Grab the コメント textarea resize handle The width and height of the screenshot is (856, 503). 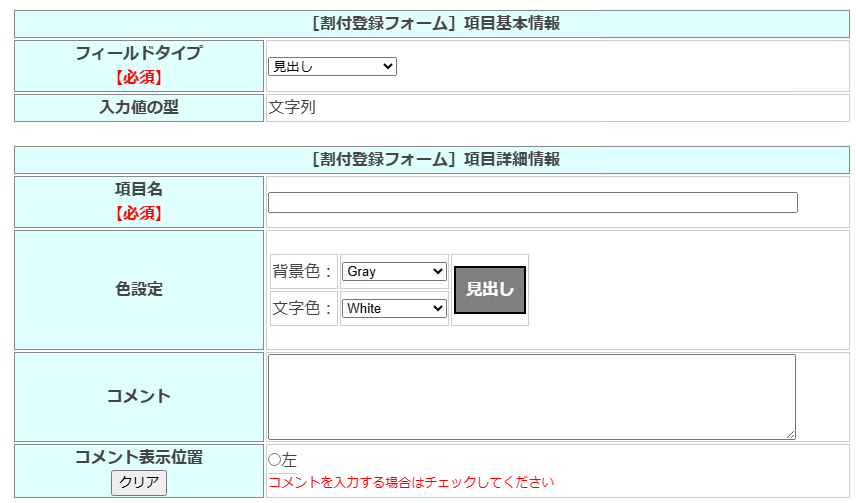point(790,434)
